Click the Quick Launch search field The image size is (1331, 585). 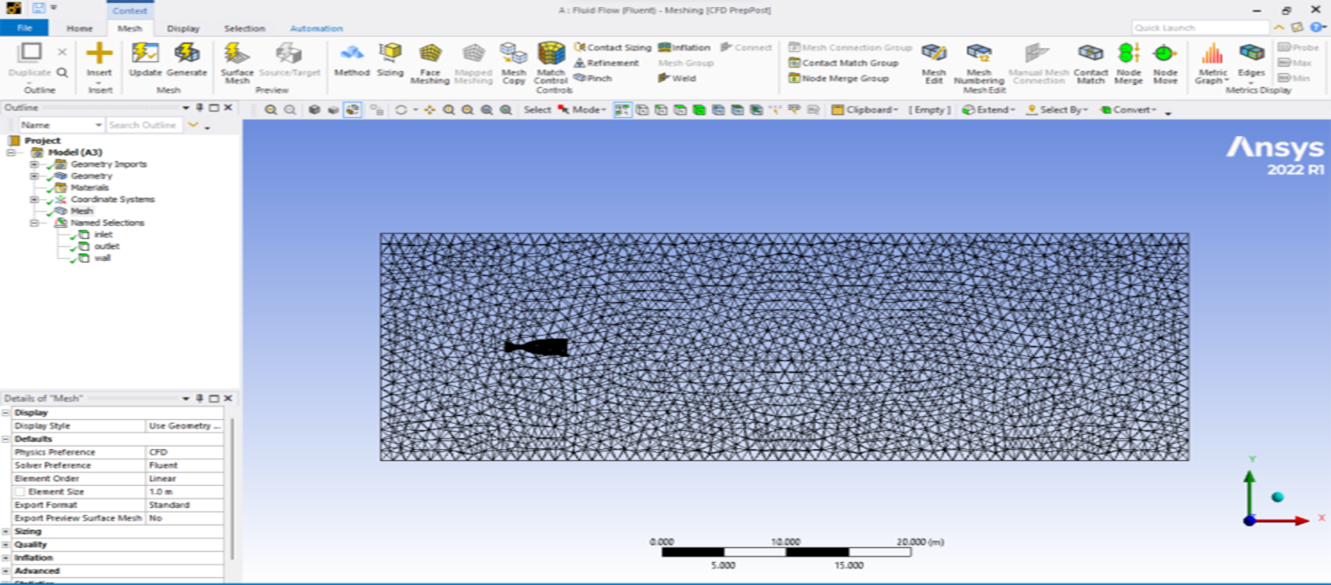[1201, 28]
